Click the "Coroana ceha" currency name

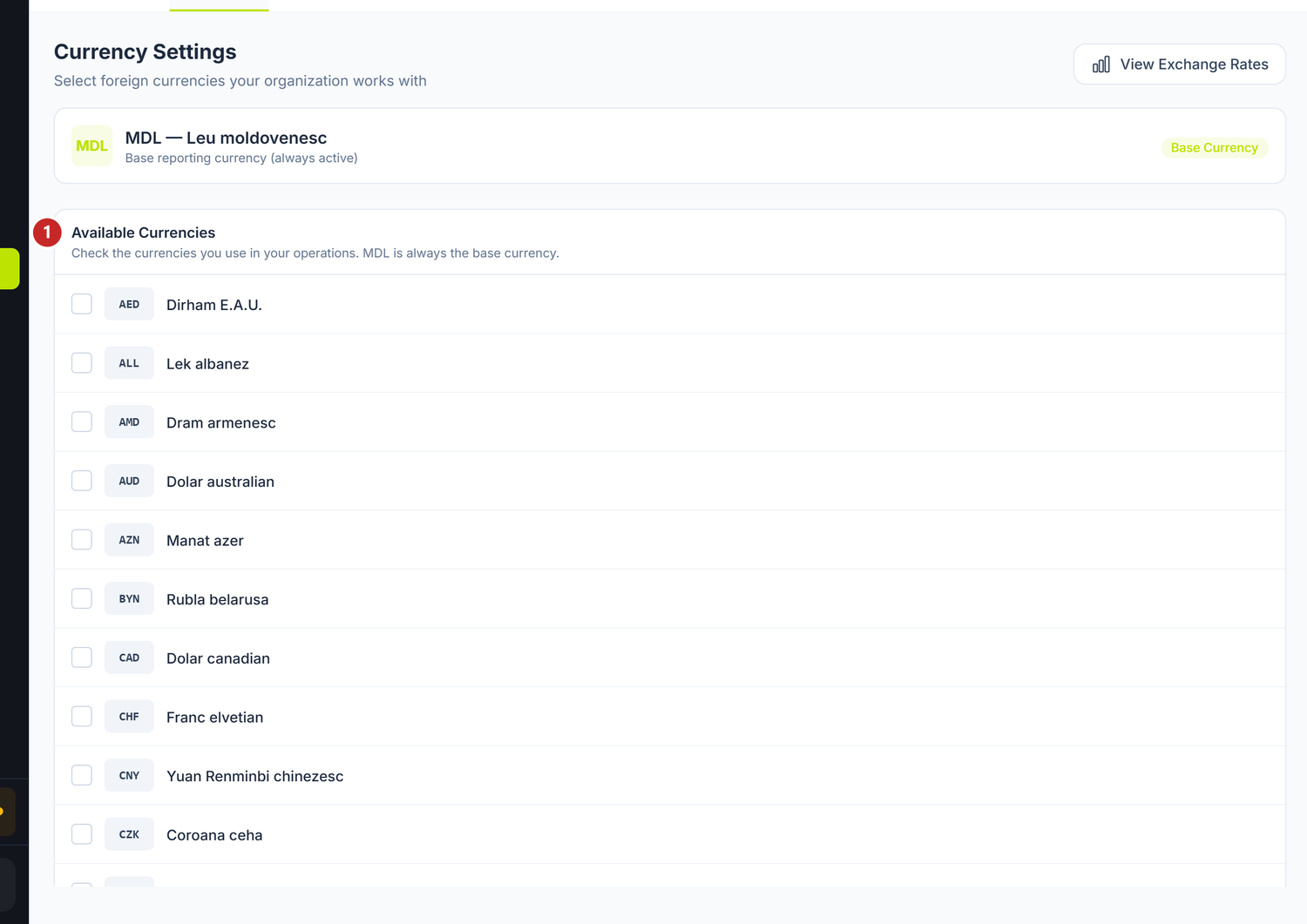(x=214, y=835)
